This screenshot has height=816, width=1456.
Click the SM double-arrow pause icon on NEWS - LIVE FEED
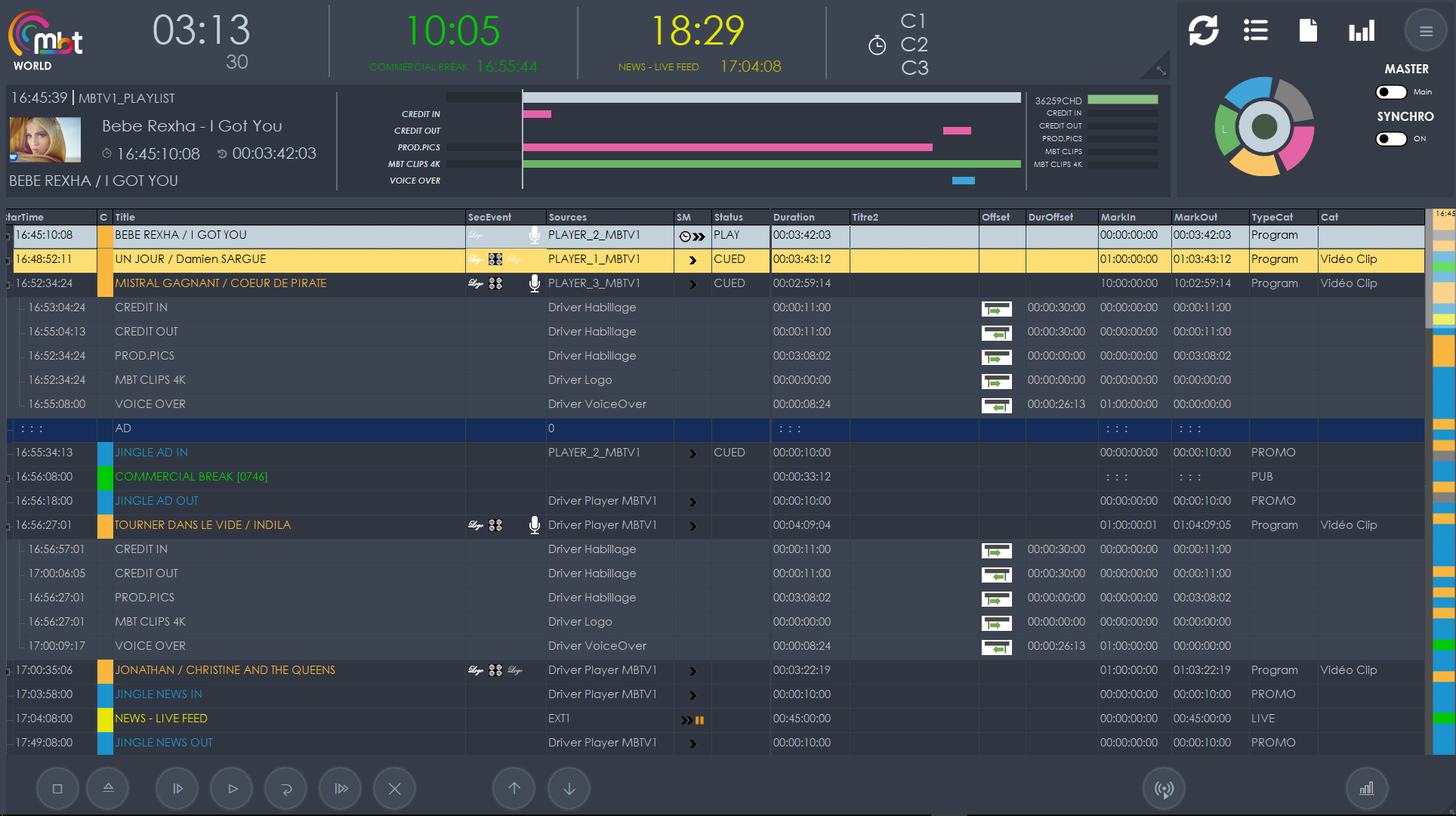pos(693,720)
